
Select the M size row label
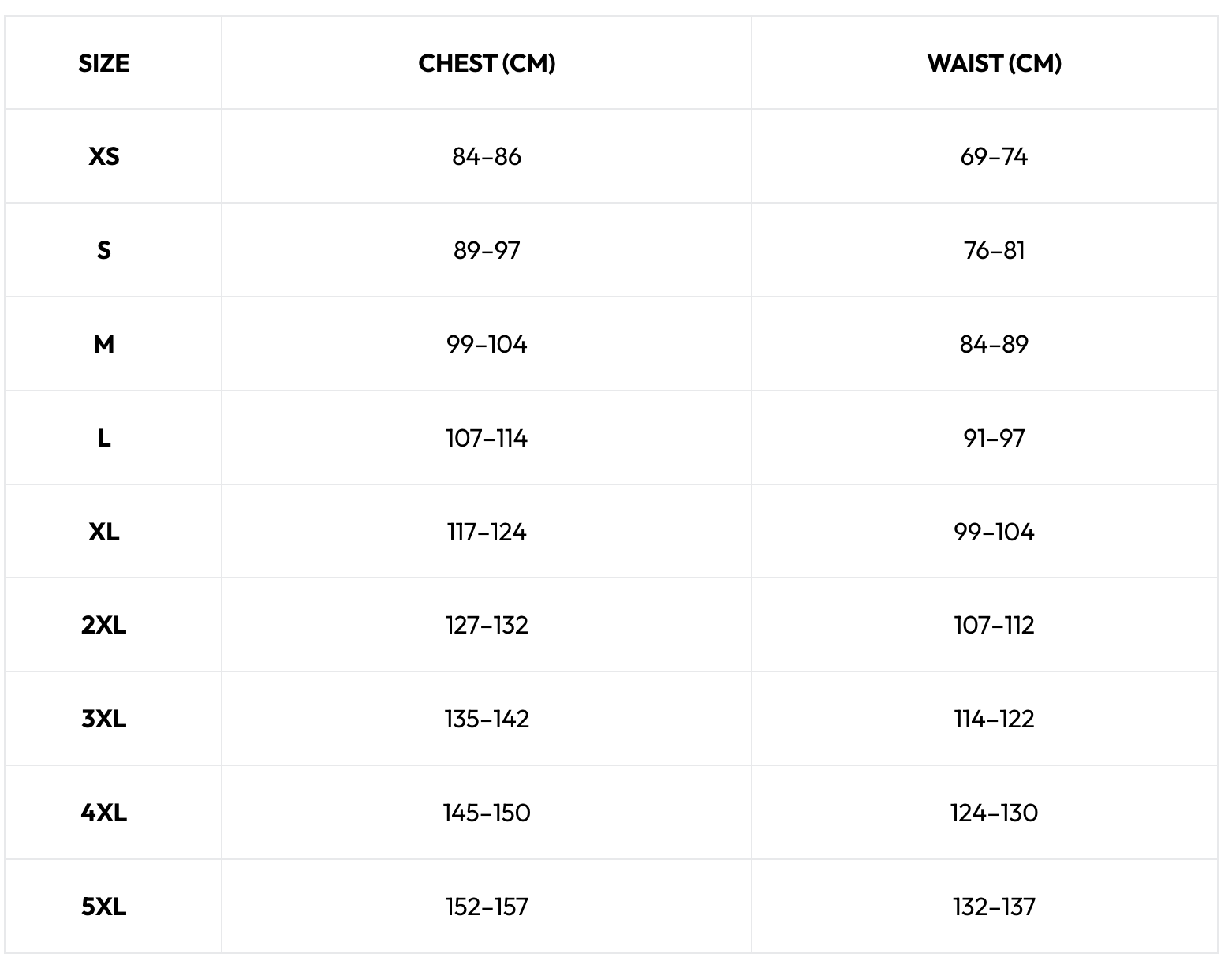104,344
